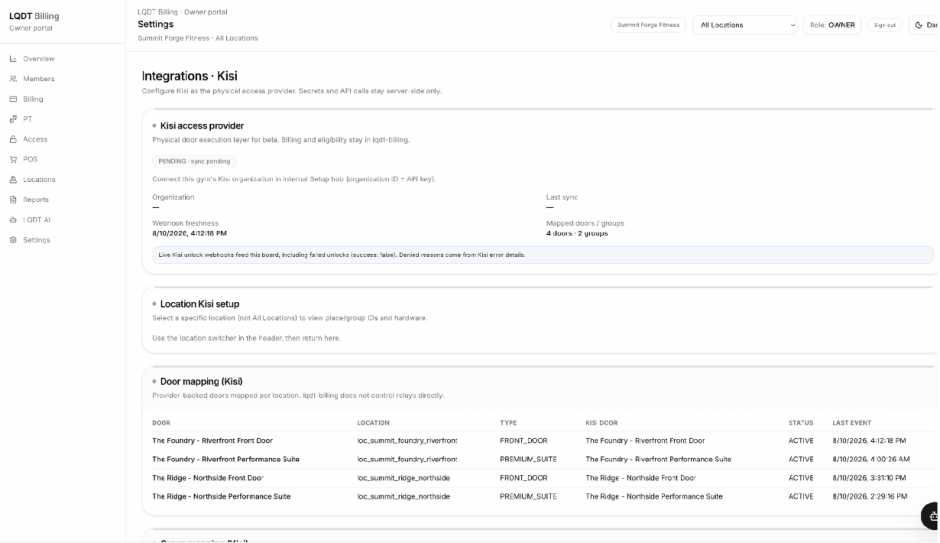Click the dark mode moon icon
This screenshot has height=543, width=940.
pos(918,25)
